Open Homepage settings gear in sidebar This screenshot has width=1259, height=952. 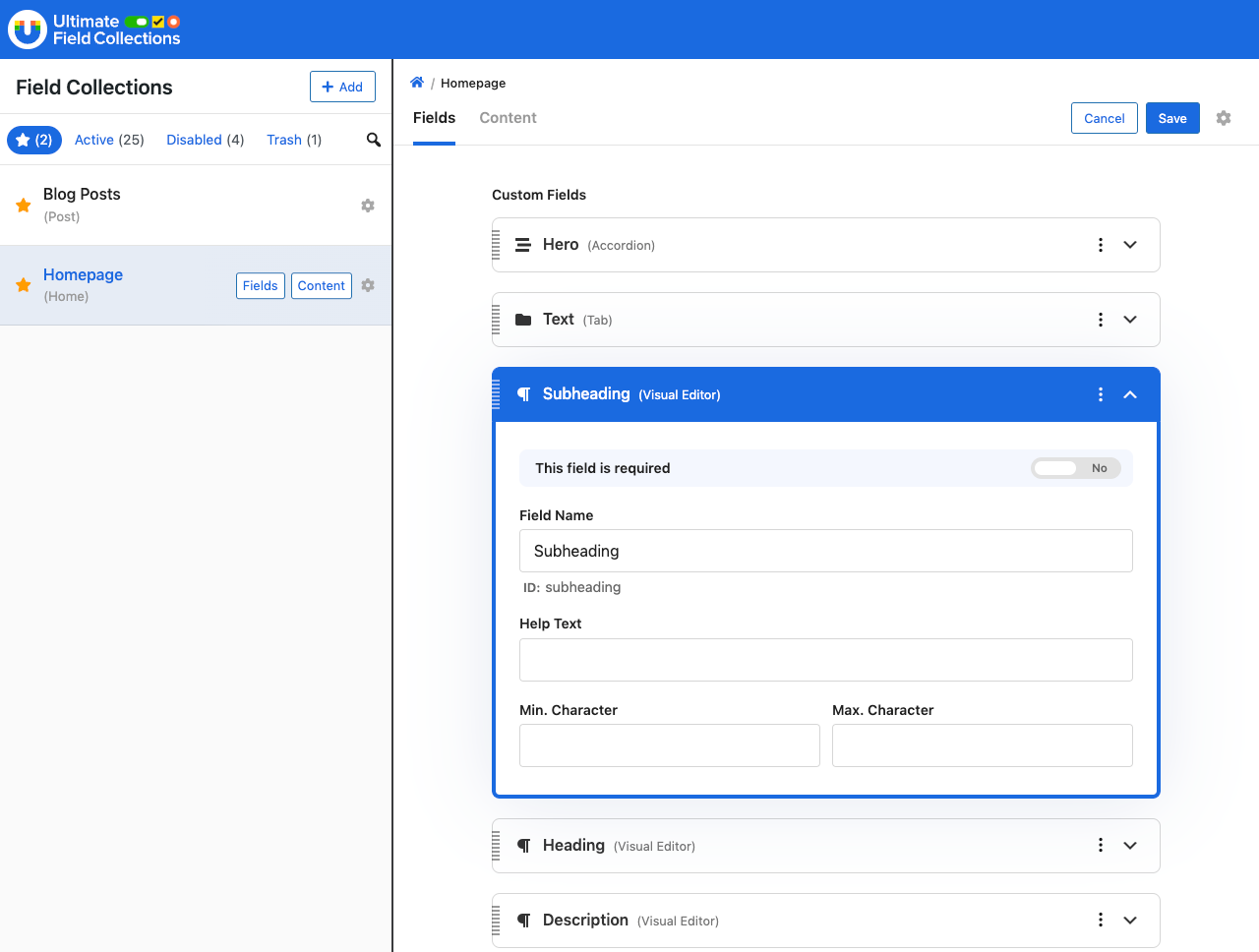pyautogui.click(x=368, y=285)
